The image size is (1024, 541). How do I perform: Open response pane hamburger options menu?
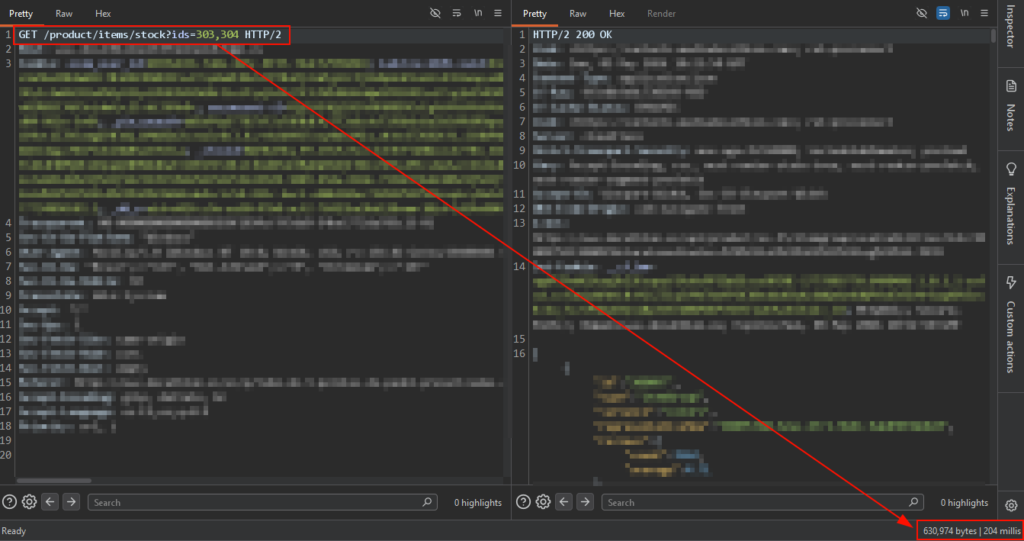(984, 13)
